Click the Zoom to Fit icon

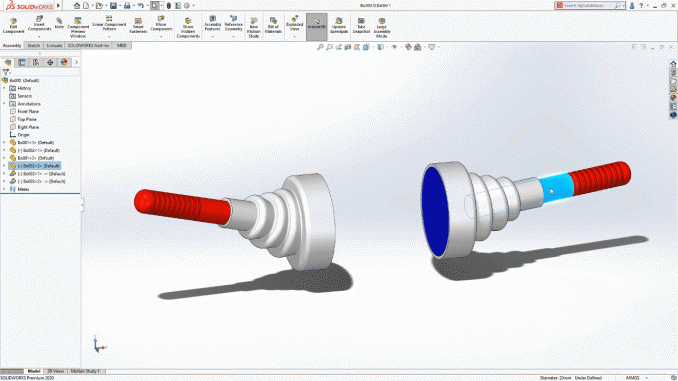[320, 47]
